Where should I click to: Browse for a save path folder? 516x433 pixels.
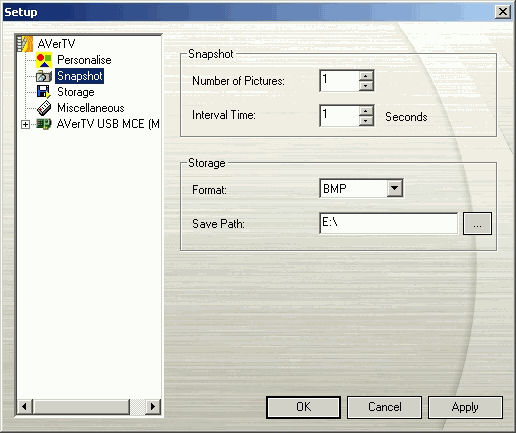477,224
